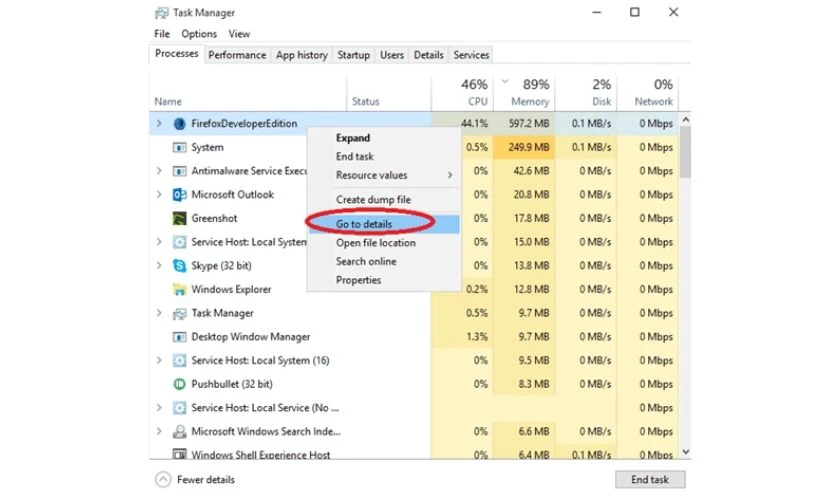Click the Greenshot process icon
Screen dimensions: 840x500
click(x=179, y=218)
